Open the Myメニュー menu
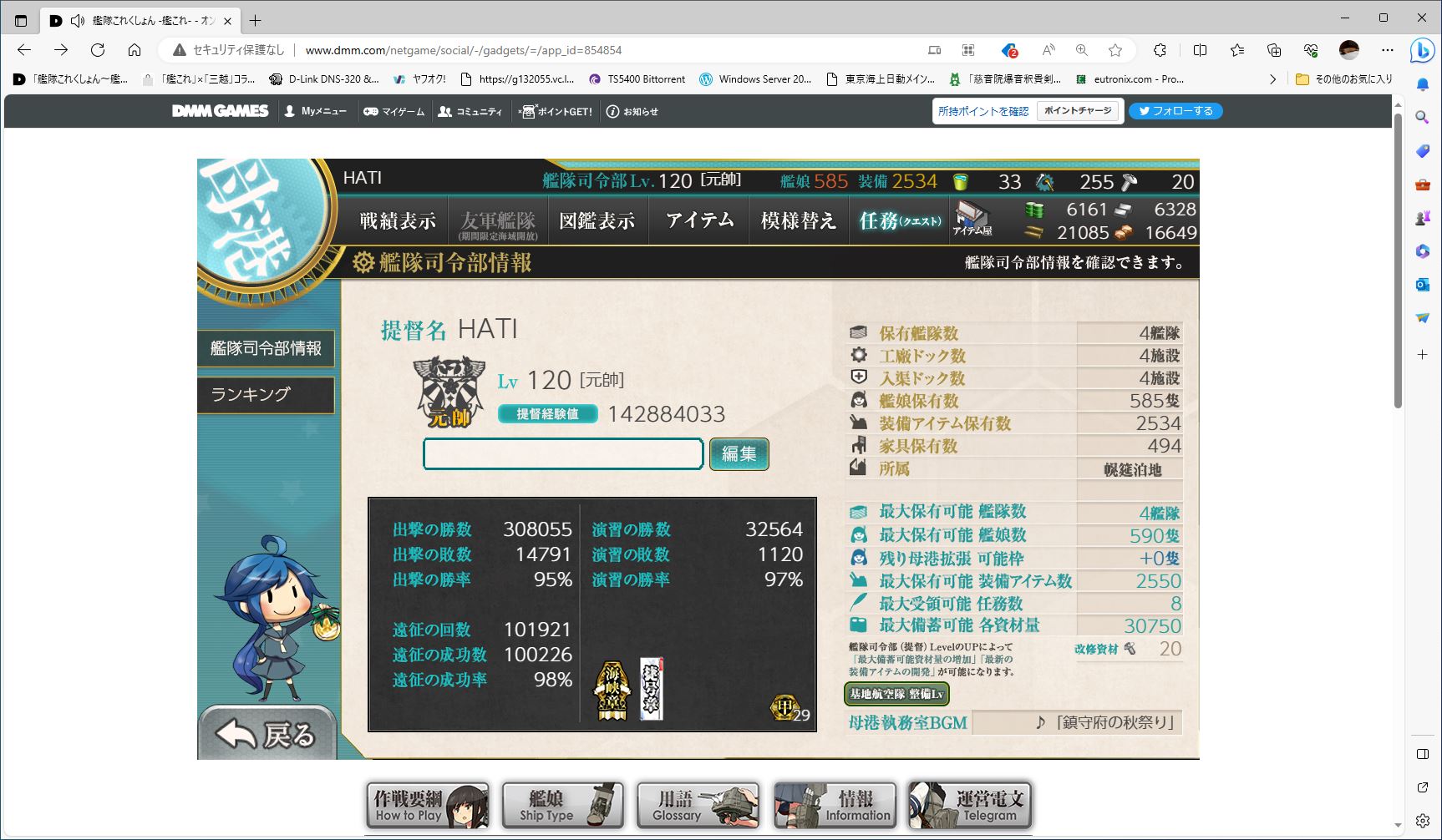Screen dimensions: 1442x840 coord(316,111)
